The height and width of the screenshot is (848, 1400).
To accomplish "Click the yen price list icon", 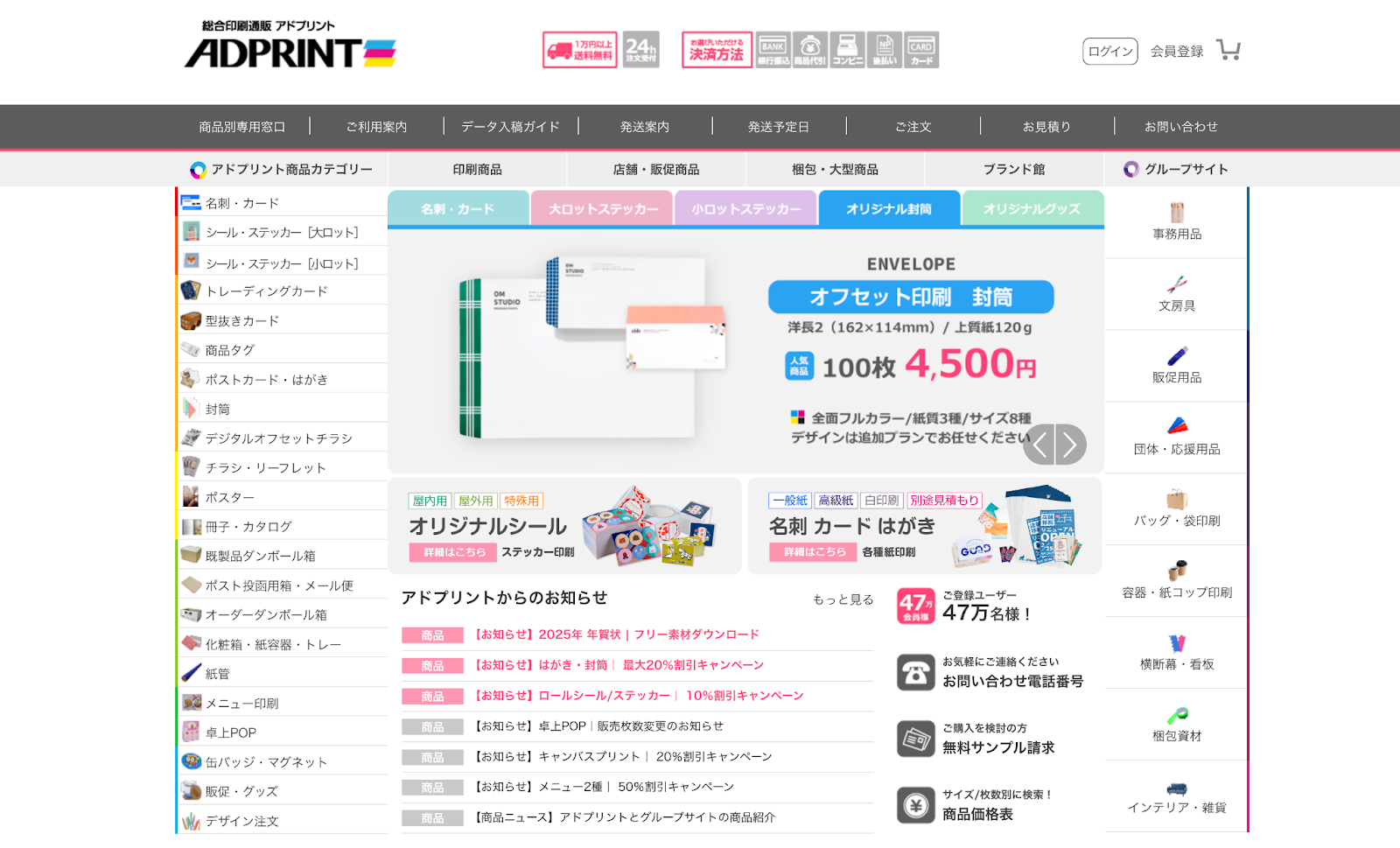I will (x=916, y=805).
